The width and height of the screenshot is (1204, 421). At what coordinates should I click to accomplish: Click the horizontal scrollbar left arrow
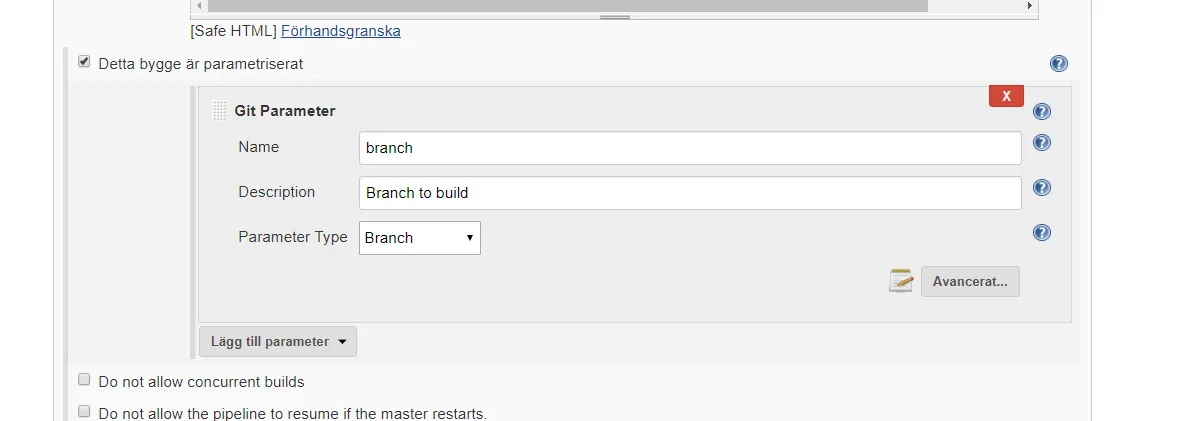pyautogui.click(x=198, y=6)
